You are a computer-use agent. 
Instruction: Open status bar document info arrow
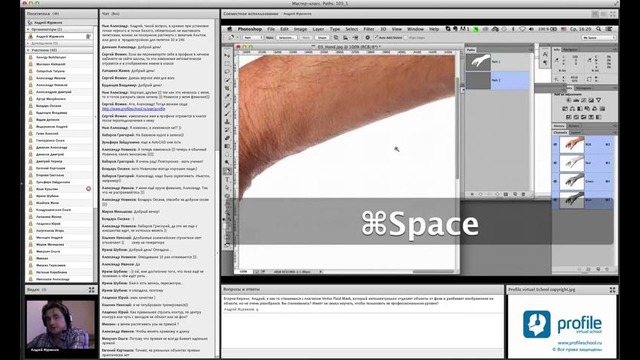click(x=320, y=271)
